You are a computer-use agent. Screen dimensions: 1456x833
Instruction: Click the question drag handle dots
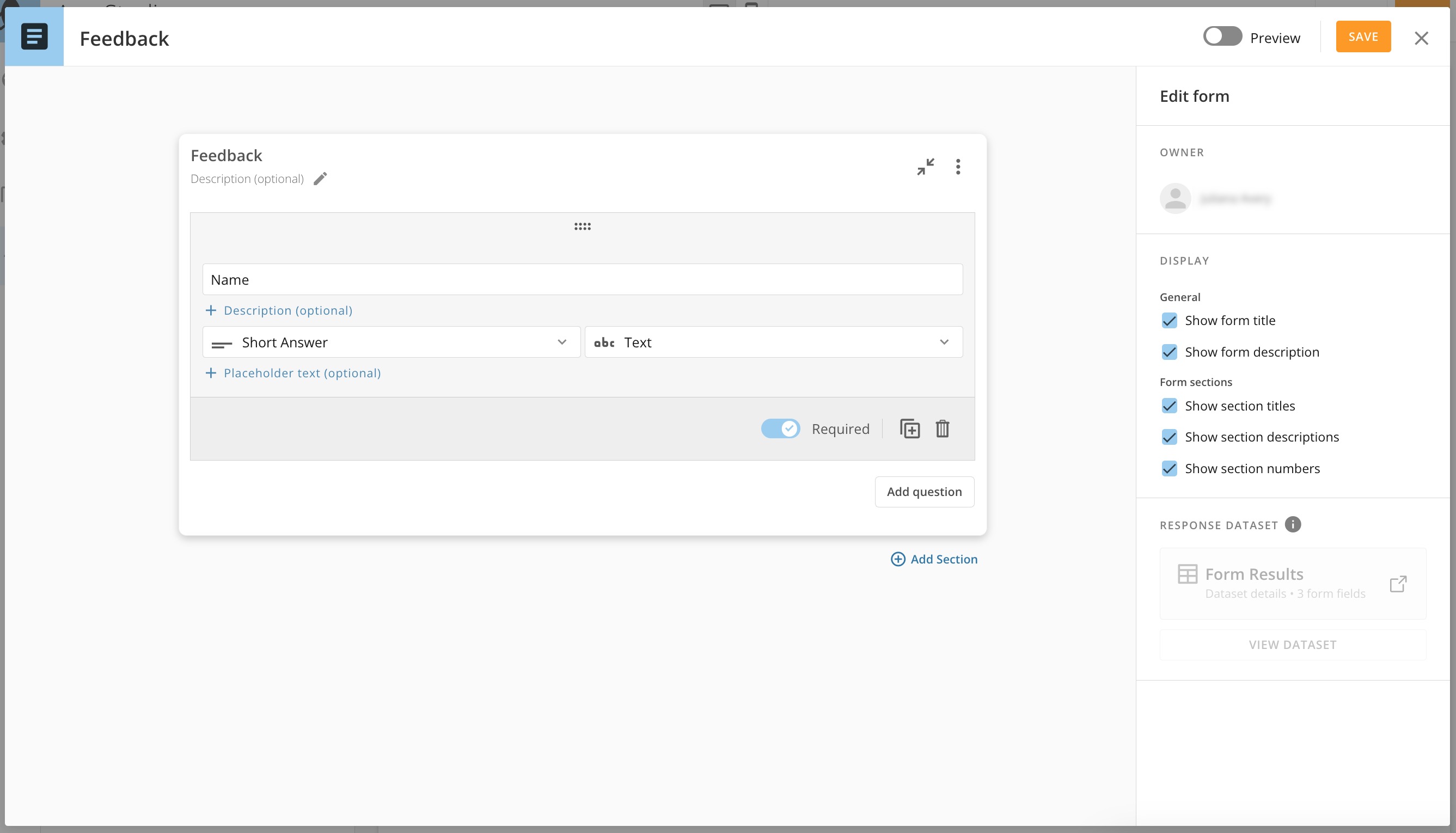tap(583, 226)
